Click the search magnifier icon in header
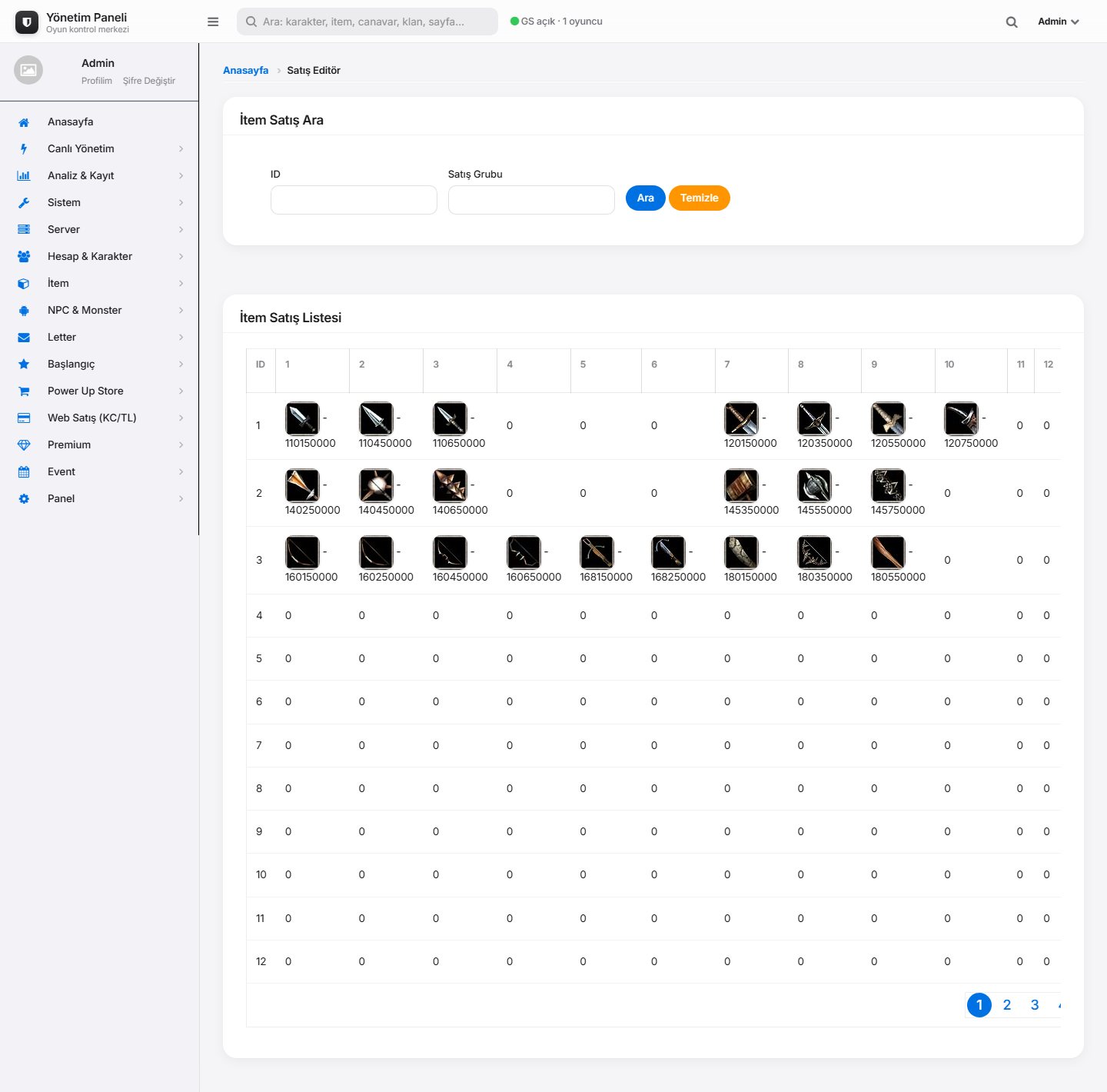Screen dimensions: 1107x1092 [x=1012, y=22]
